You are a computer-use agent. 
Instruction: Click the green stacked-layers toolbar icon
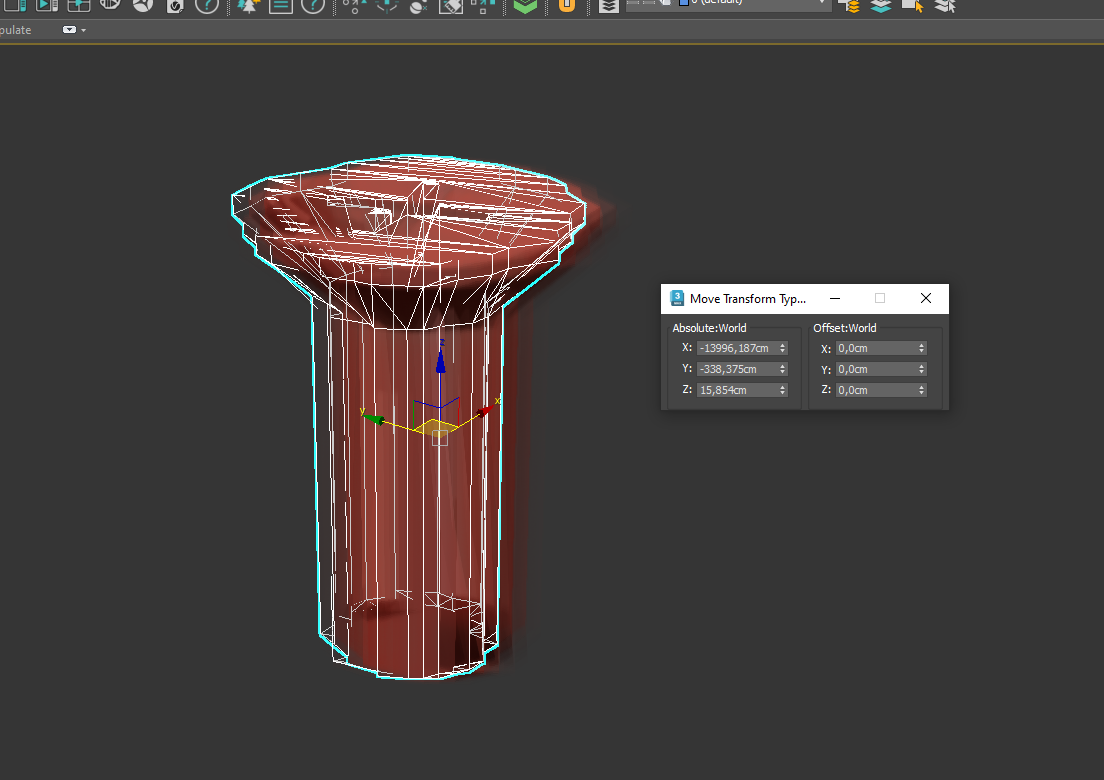tap(525, 5)
